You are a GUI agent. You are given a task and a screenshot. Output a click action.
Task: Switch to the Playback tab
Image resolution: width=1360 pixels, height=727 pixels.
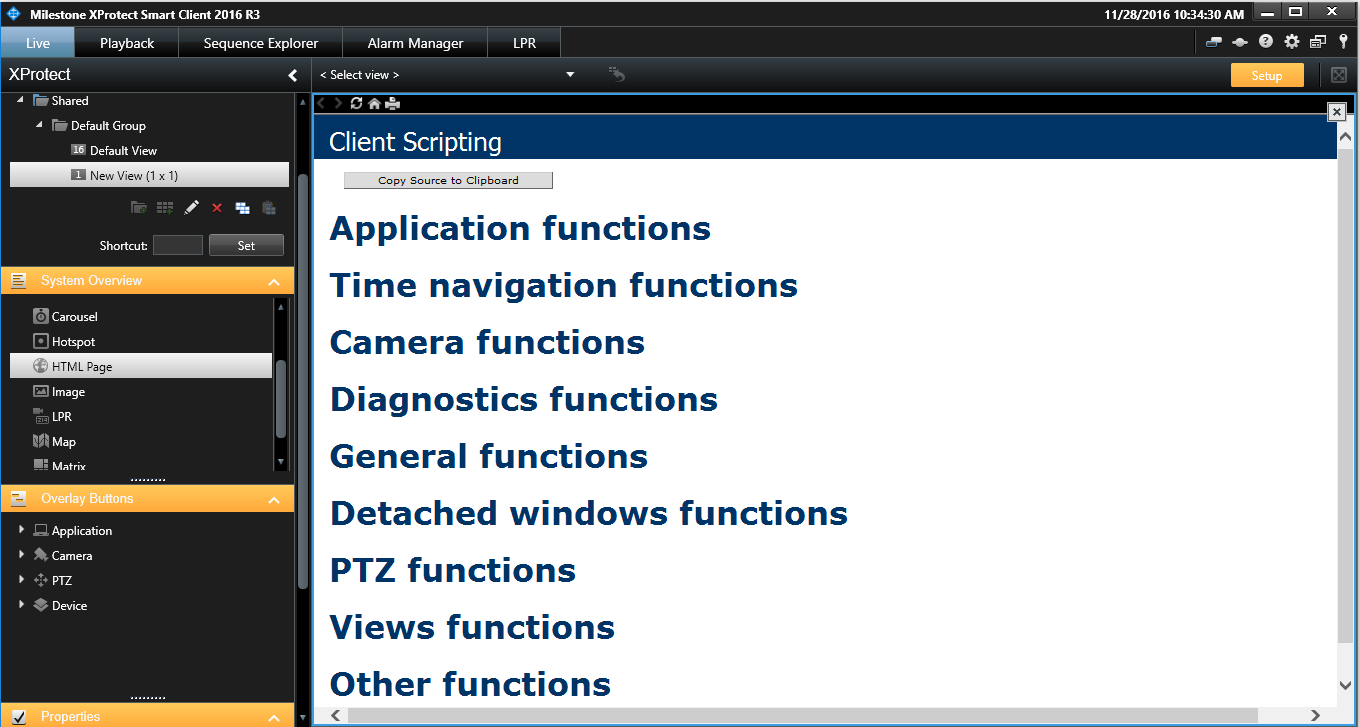pos(126,42)
